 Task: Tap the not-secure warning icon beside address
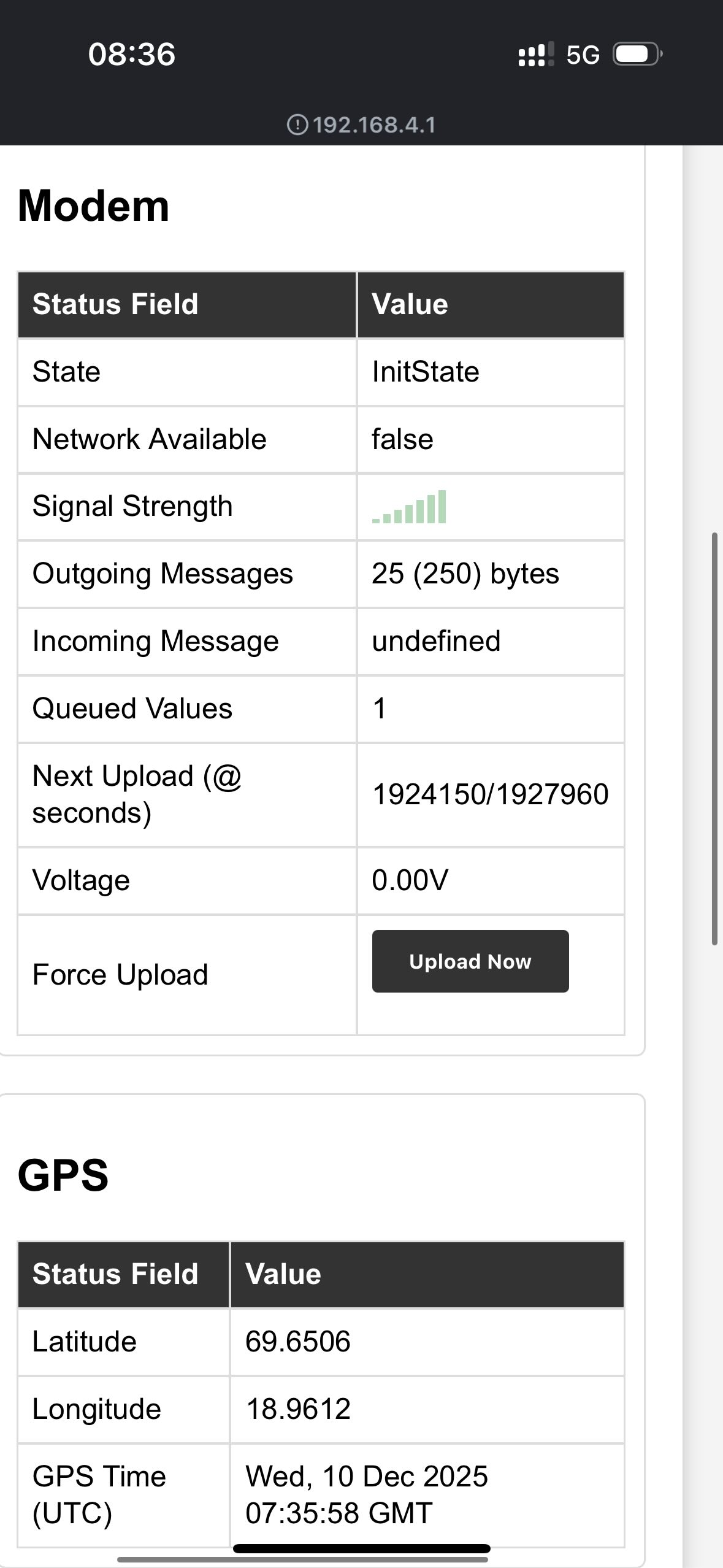pos(297,125)
